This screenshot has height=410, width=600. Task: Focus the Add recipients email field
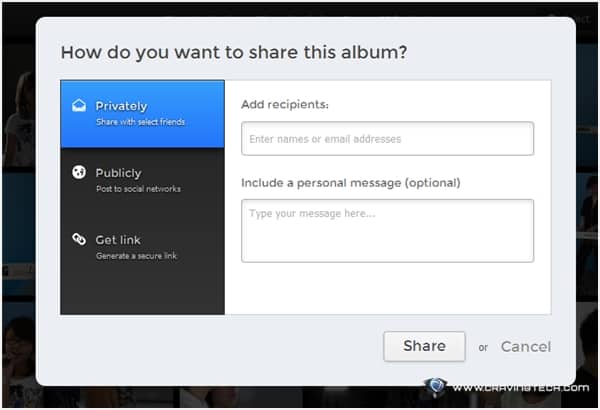(x=387, y=139)
